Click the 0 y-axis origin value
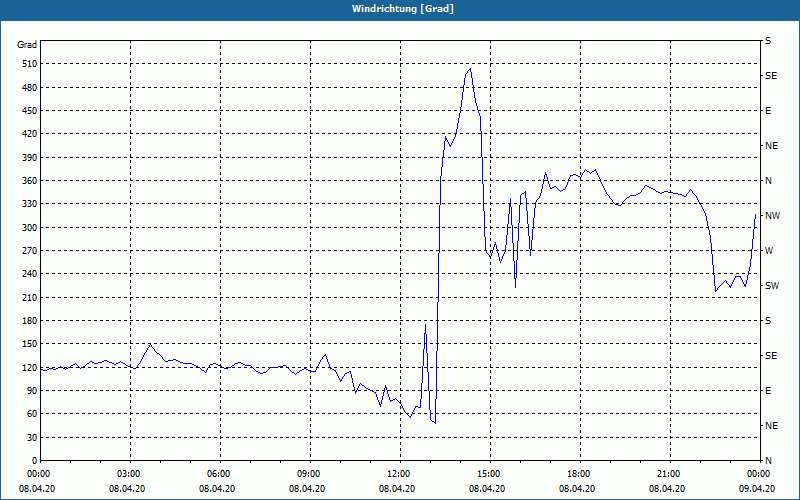800x500 pixels. (35, 461)
